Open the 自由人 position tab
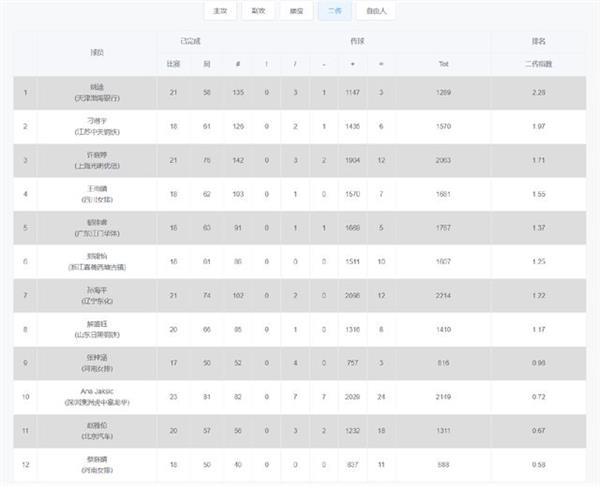 (x=376, y=11)
